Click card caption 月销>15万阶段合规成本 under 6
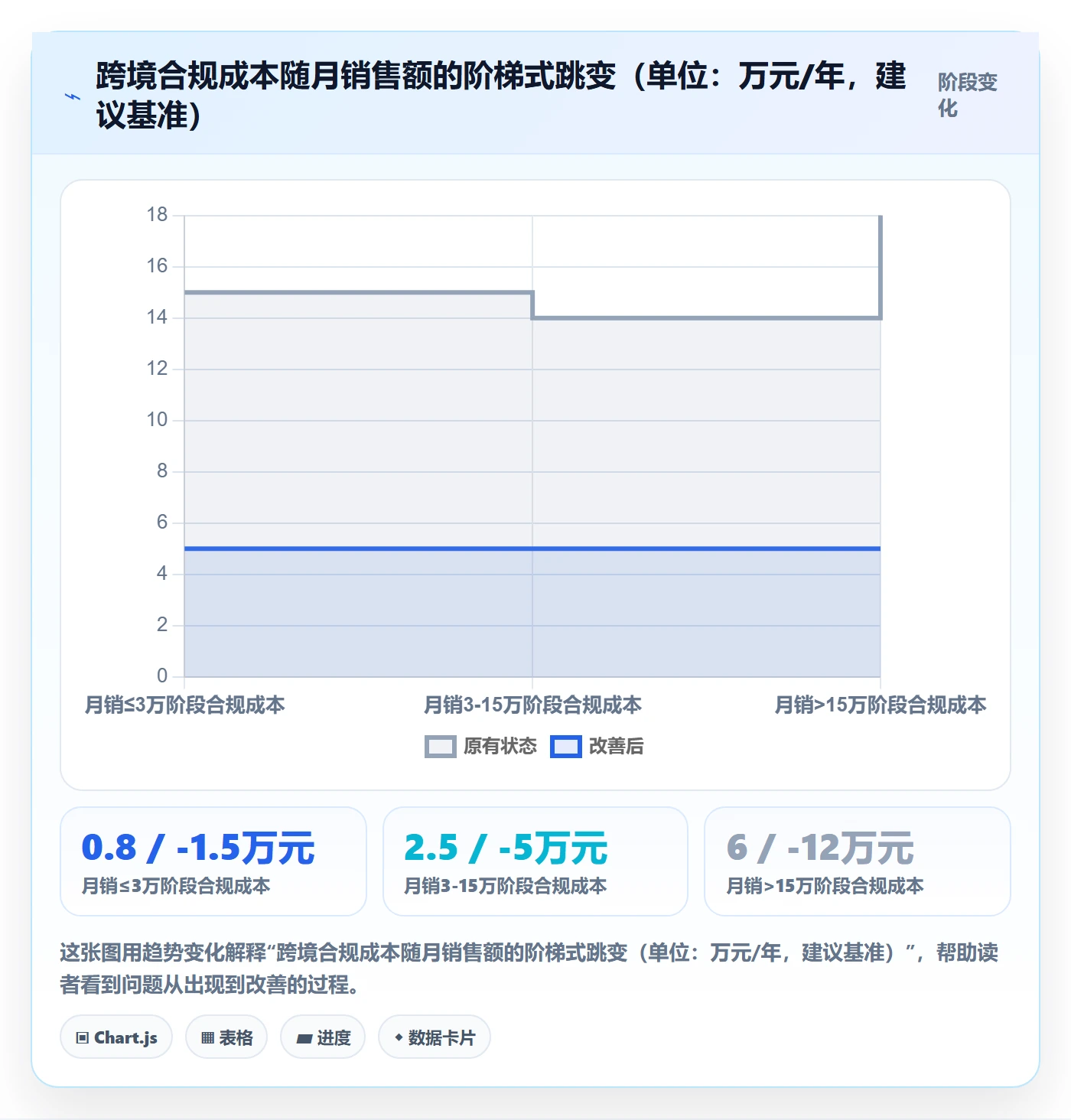1071x1120 pixels. click(x=825, y=887)
